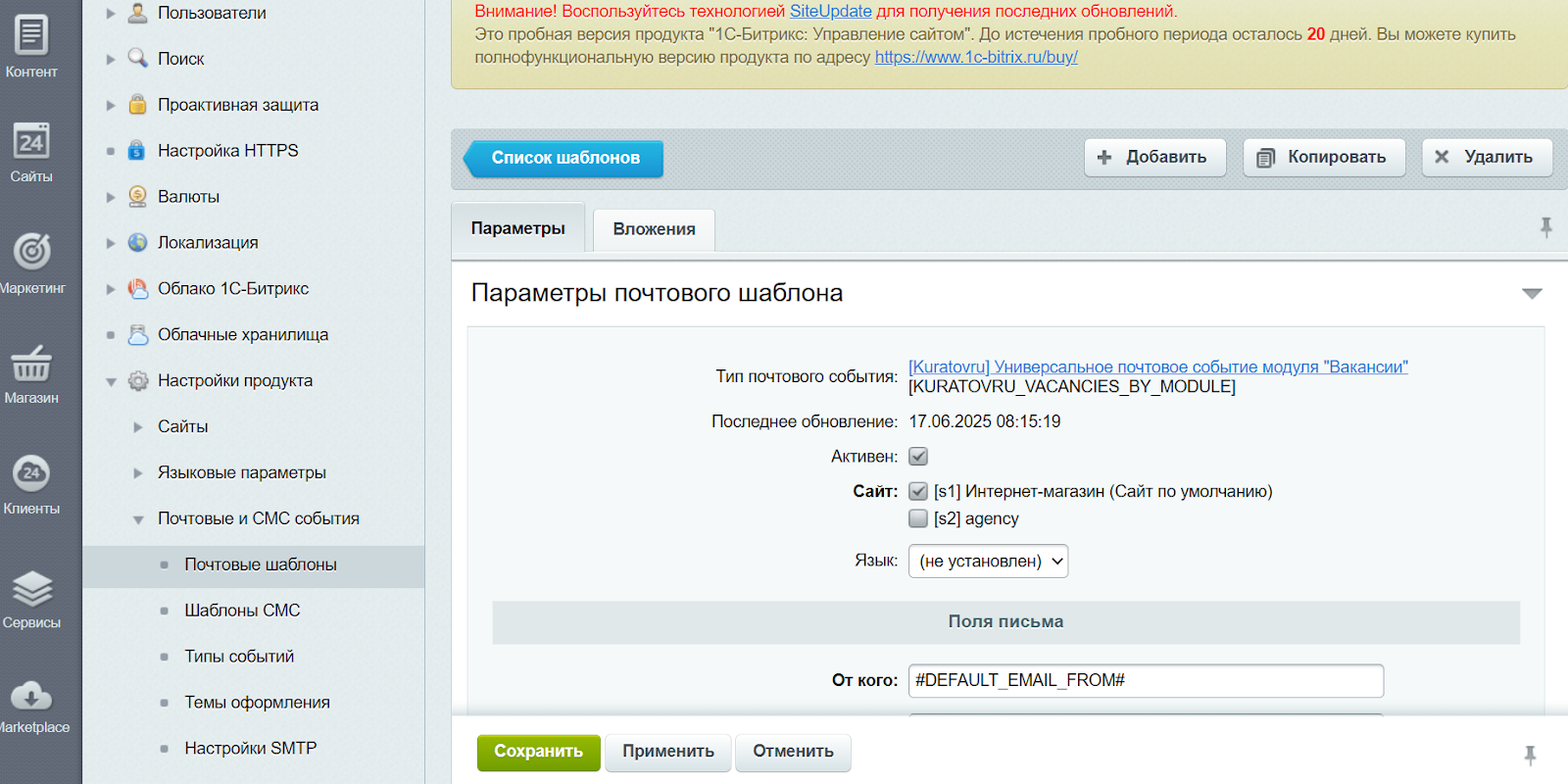Click the Список шаблонов button
The image size is (1568, 784).
564,158
